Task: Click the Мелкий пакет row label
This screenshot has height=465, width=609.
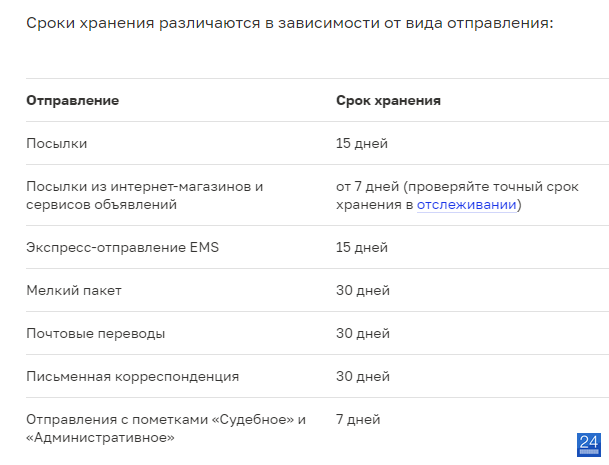Action: point(74,291)
